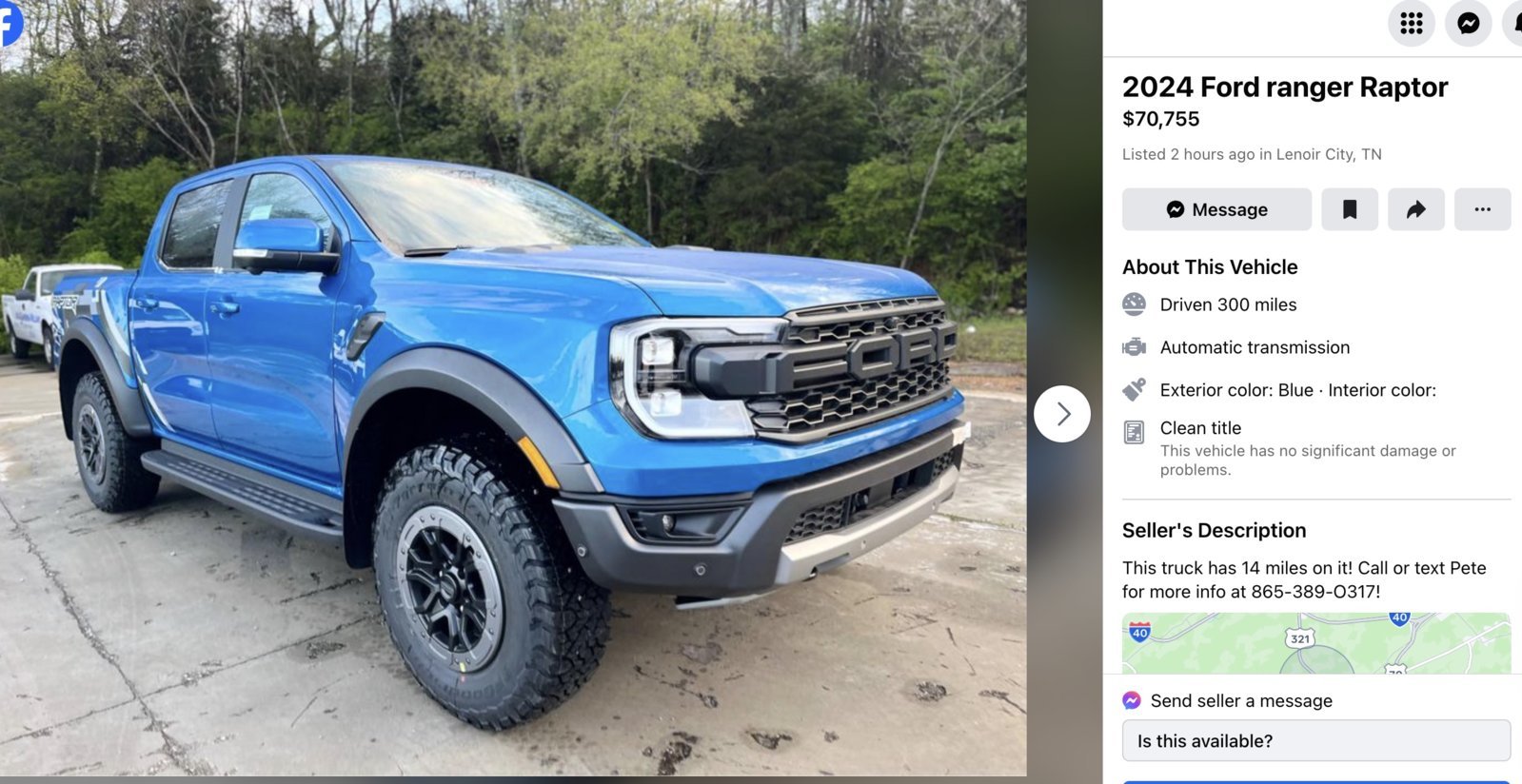Click the Clean title document icon
The width and height of the screenshot is (1522, 784).
point(1134,433)
